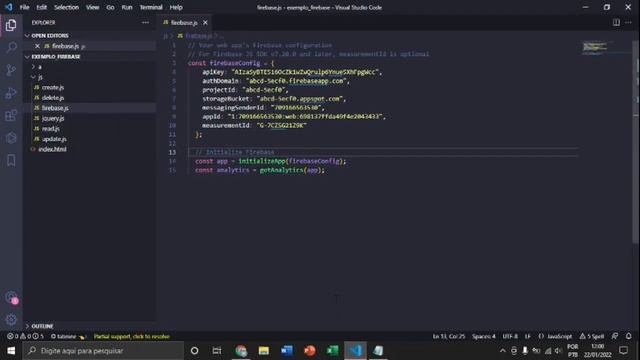This screenshot has width=640, height=360.
Task: Change end of line sequence LF
Action: (528, 336)
